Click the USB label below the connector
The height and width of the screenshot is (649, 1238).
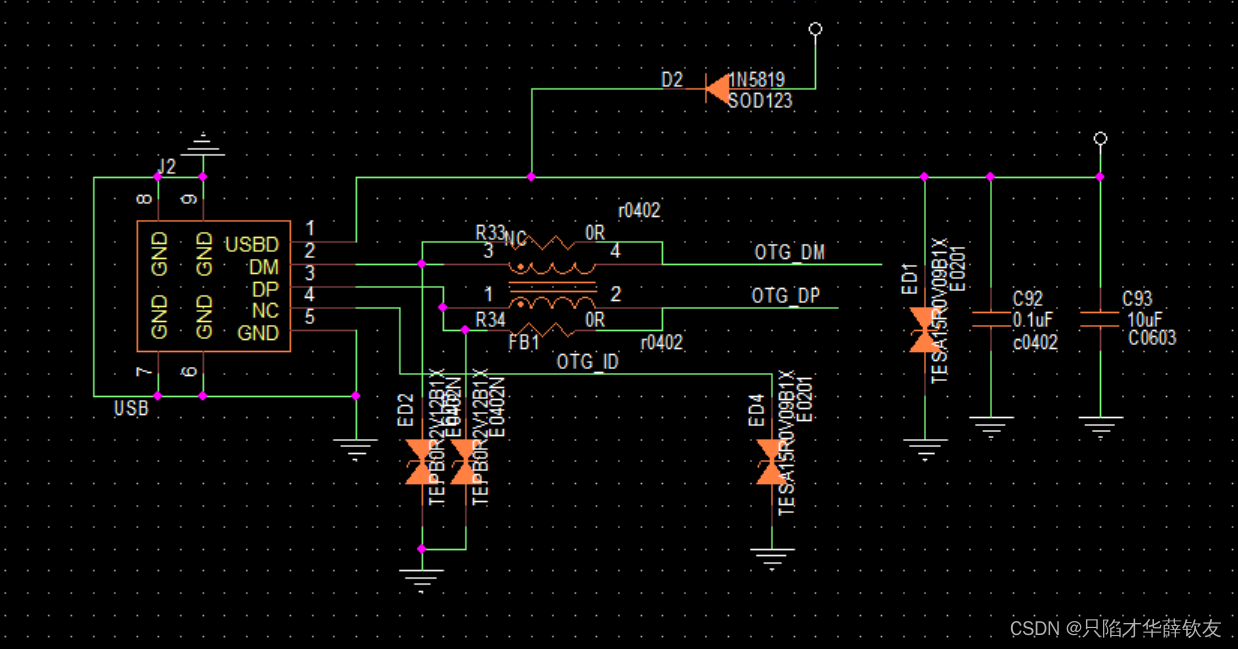click(131, 408)
